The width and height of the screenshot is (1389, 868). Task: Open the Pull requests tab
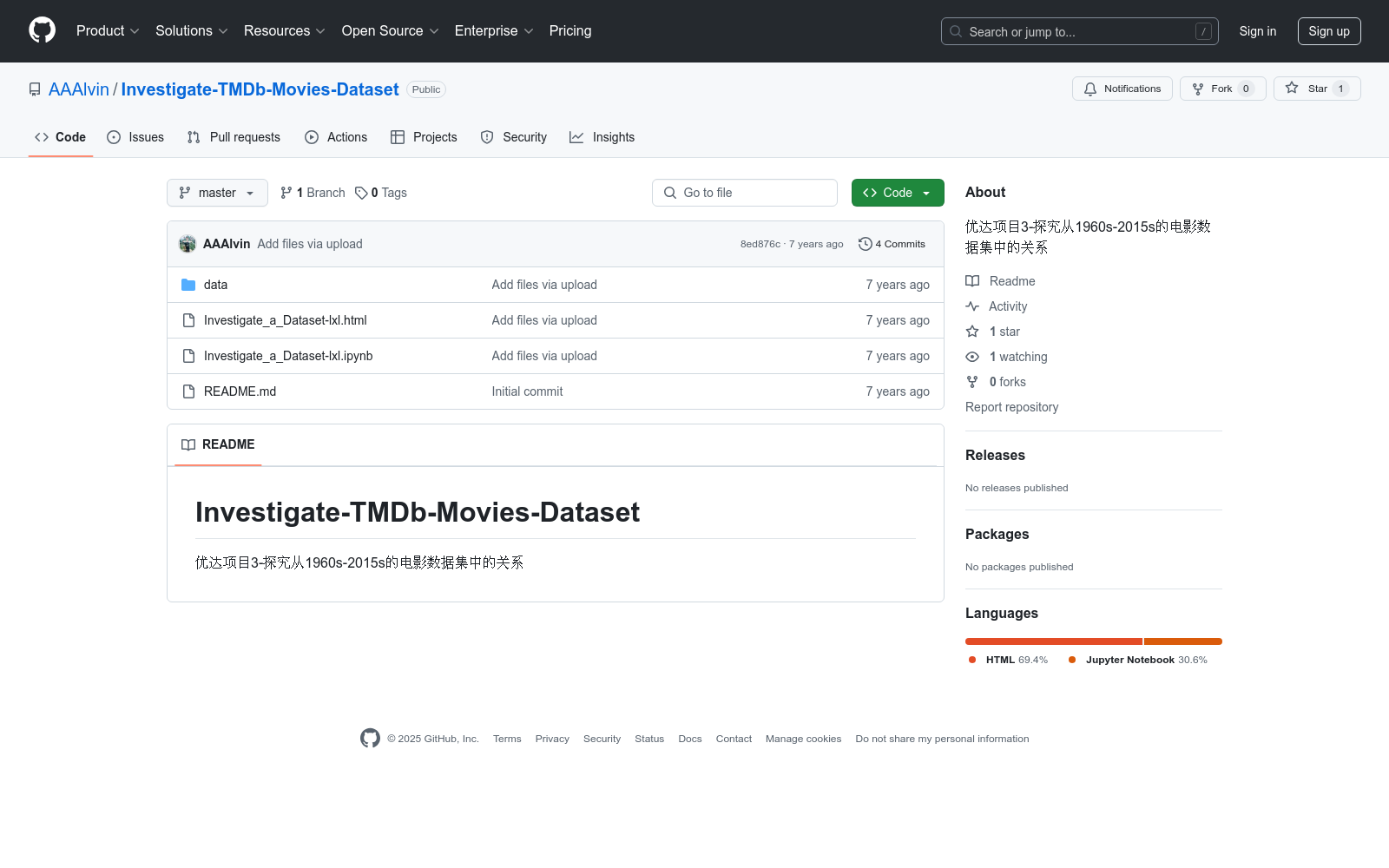pos(234,137)
